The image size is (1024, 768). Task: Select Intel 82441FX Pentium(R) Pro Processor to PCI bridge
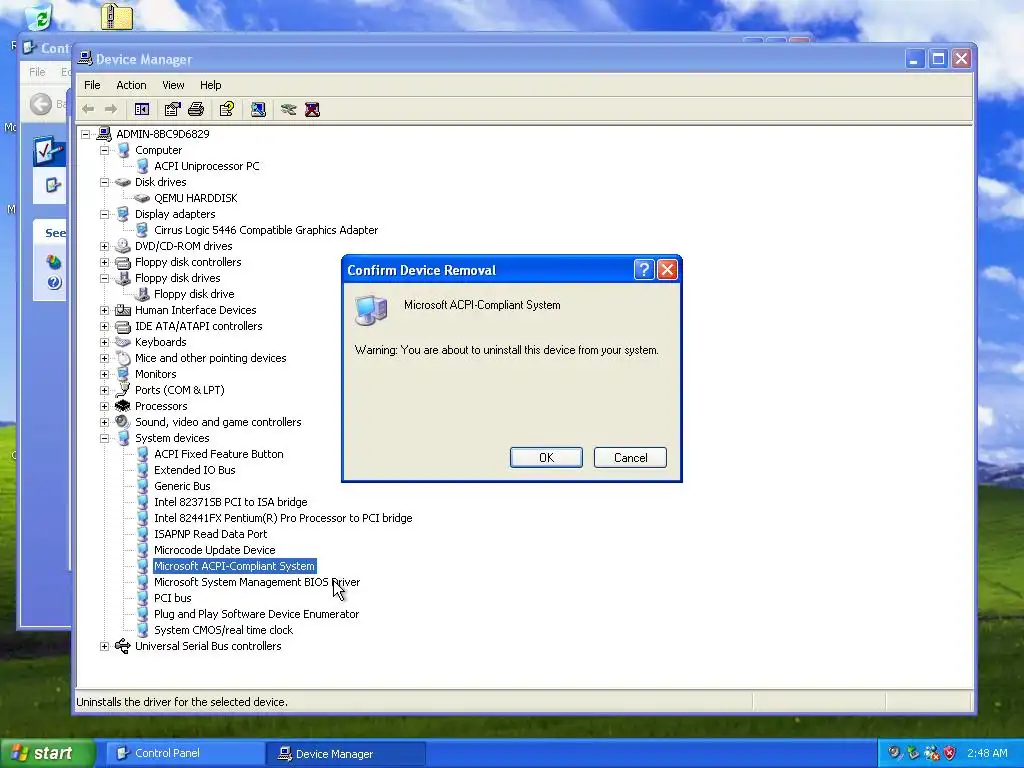point(283,518)
